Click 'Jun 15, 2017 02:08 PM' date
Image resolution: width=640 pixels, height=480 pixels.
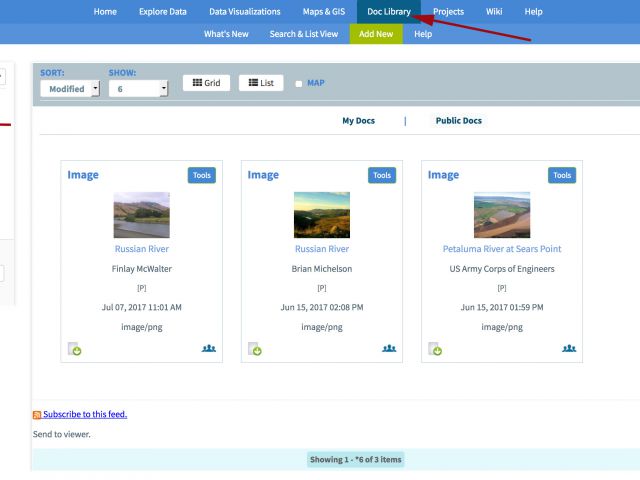click(322, 307)
